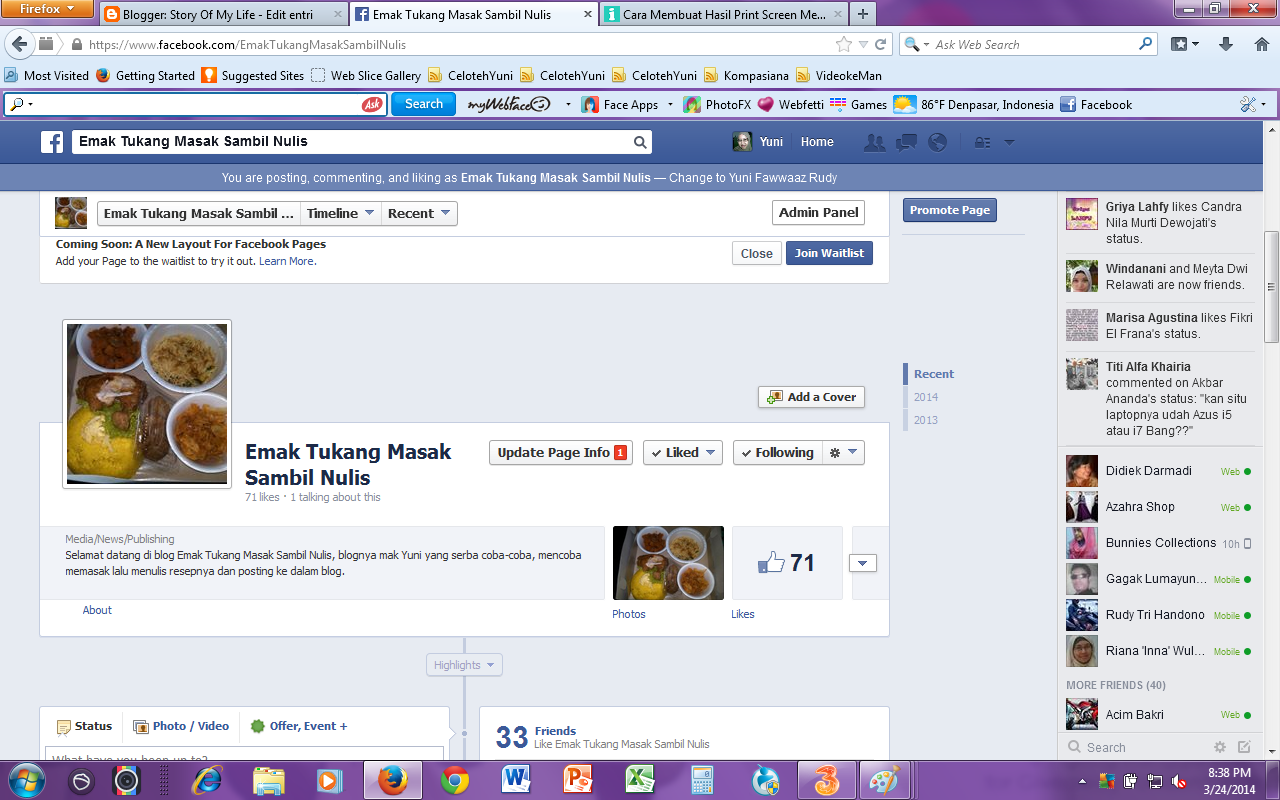
Task: Select the Photo / Video composer tab
Action: click(x=181, y=726)
